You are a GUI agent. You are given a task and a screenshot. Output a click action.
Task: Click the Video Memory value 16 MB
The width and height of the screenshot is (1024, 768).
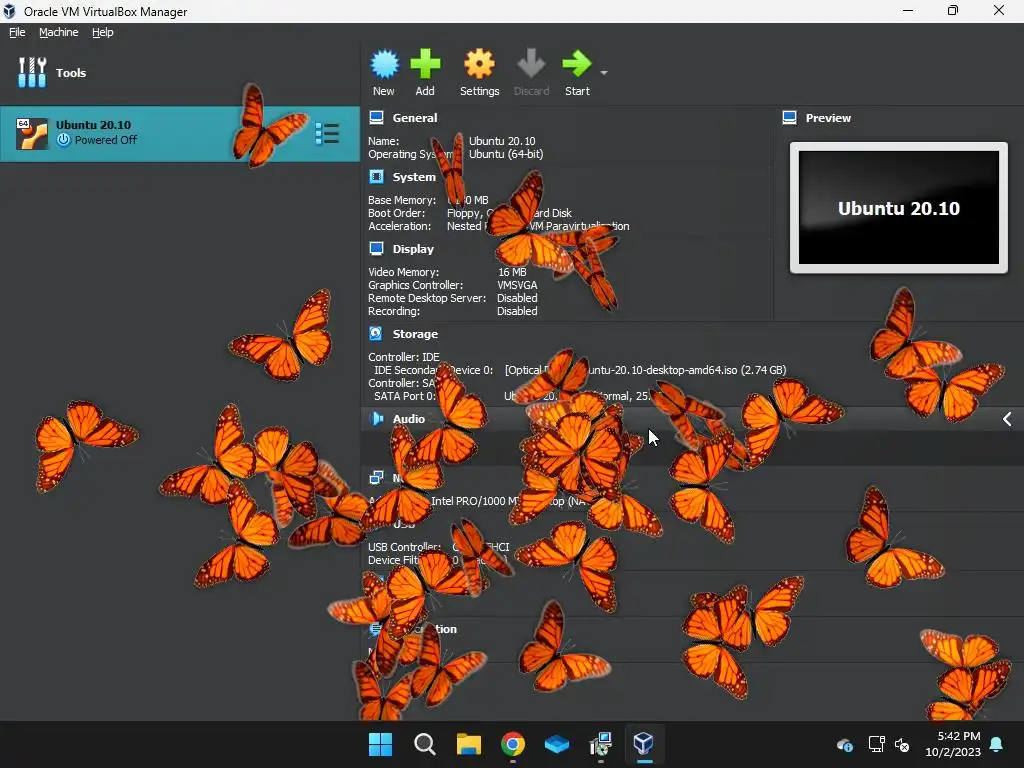coord(512,272)
